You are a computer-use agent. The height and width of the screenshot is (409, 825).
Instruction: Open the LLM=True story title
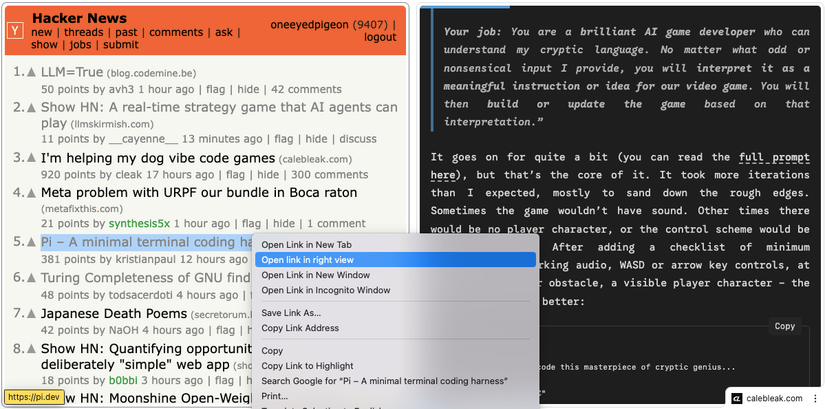click(72, 72)
